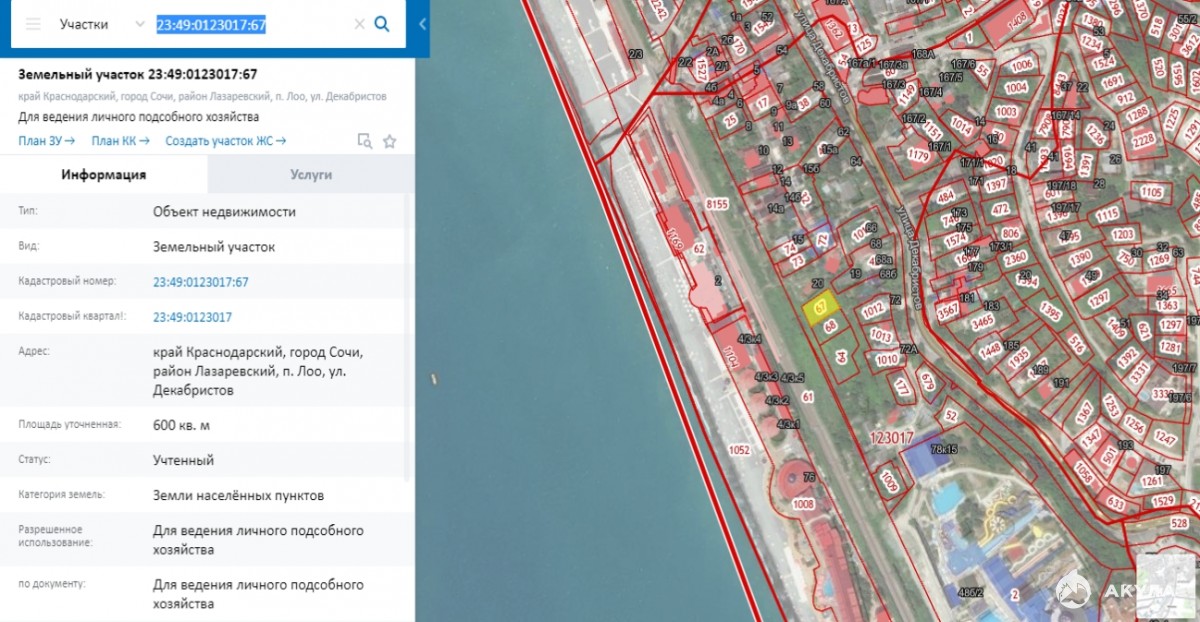
Task: Click the quarter label 123017 on the map
Action: tap(891, 438)
